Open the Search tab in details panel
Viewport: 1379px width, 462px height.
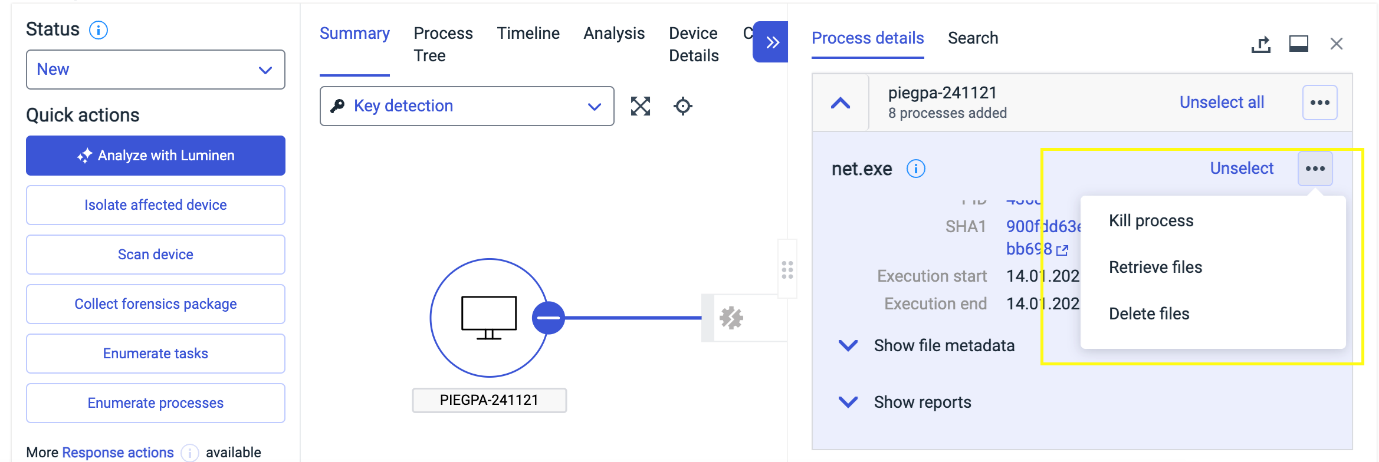973,38
